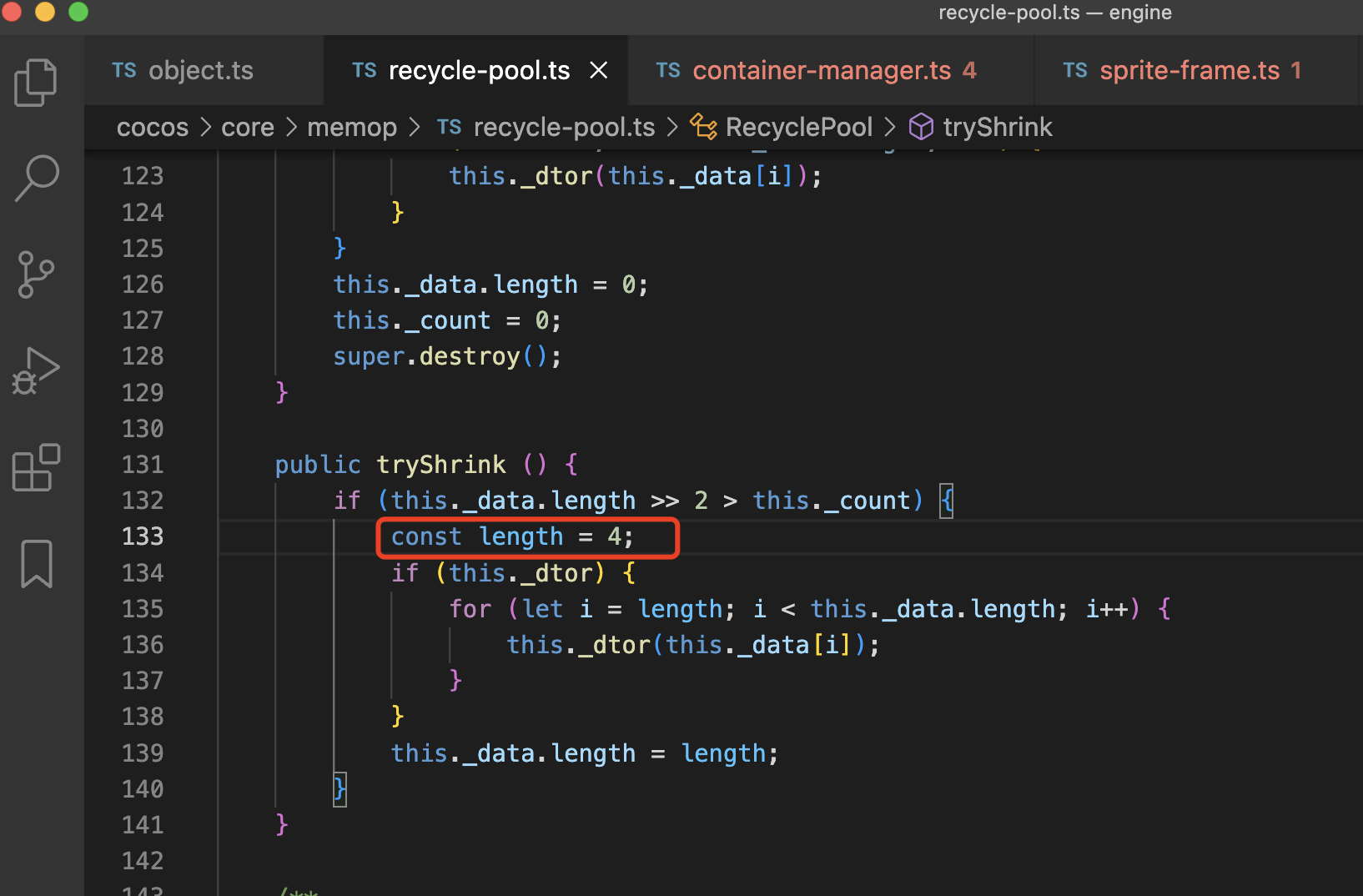Image resolution: width=1363 pixels, height=896 pixels.
Task: Open the Bookmarks view
Action: click(36, 564)
